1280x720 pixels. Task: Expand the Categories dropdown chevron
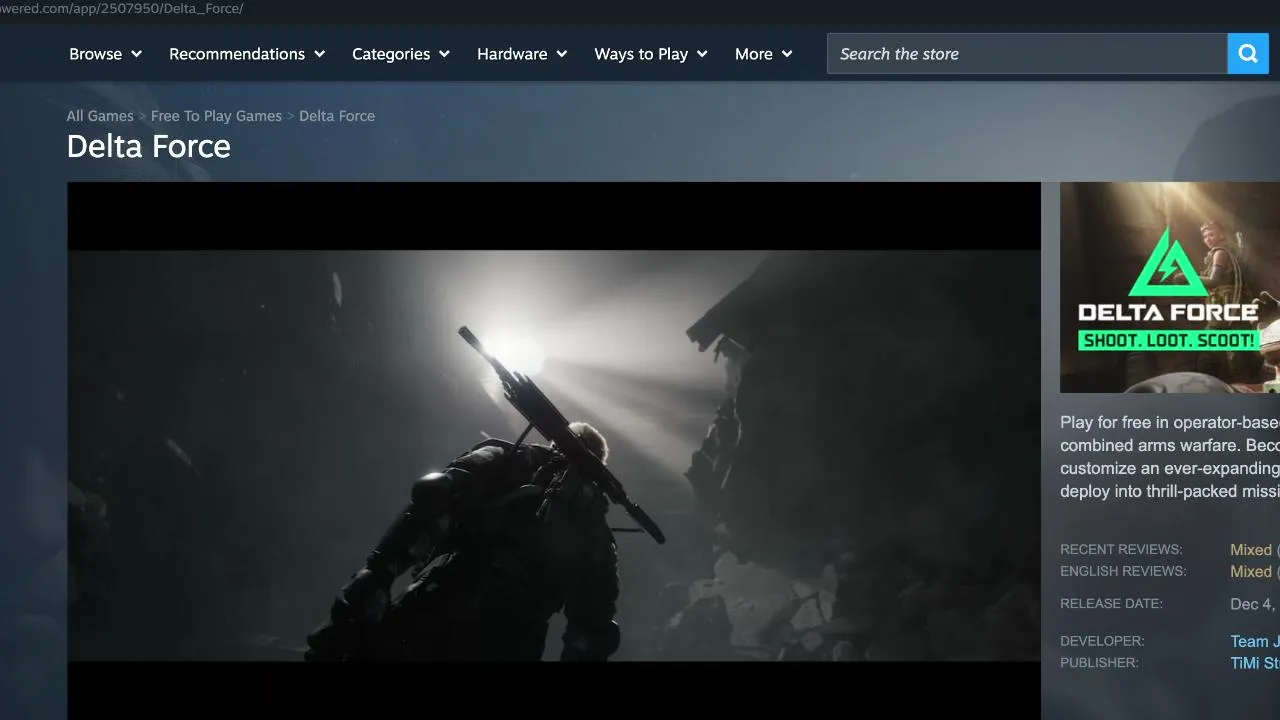tap(444, 54)
